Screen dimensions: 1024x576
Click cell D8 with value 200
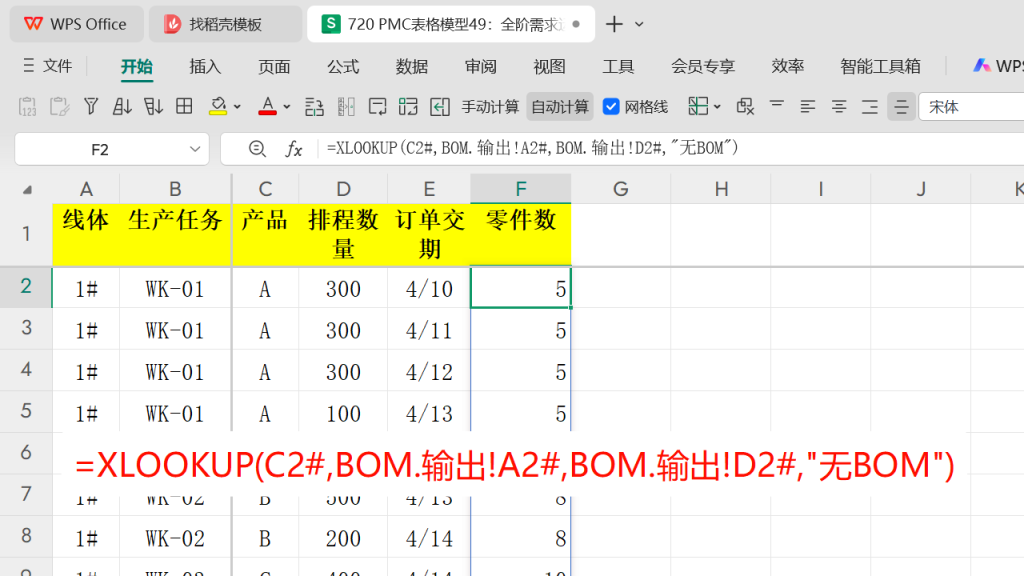coord(343,538)
